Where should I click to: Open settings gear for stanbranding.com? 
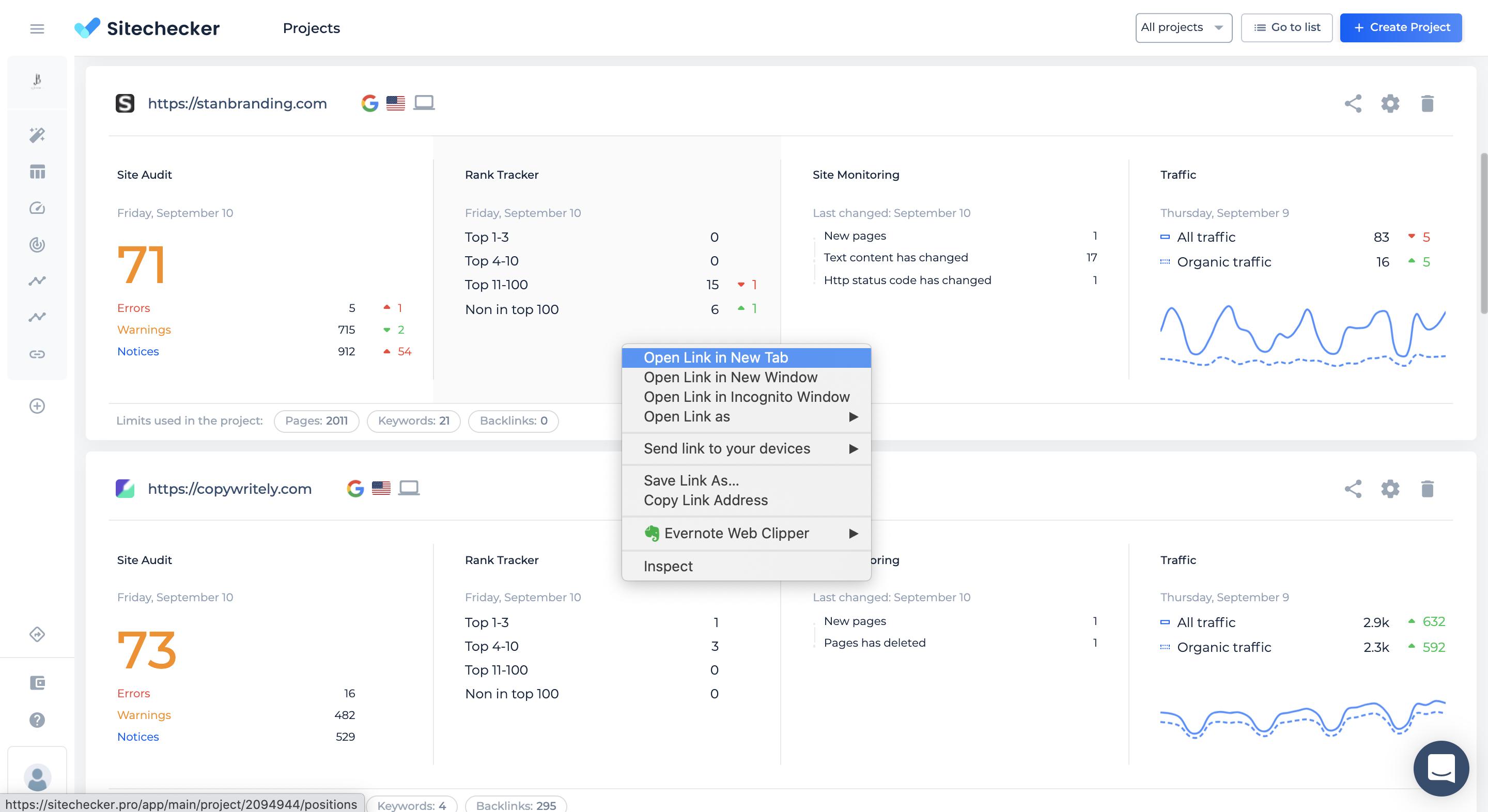[x=1390, y=103]
